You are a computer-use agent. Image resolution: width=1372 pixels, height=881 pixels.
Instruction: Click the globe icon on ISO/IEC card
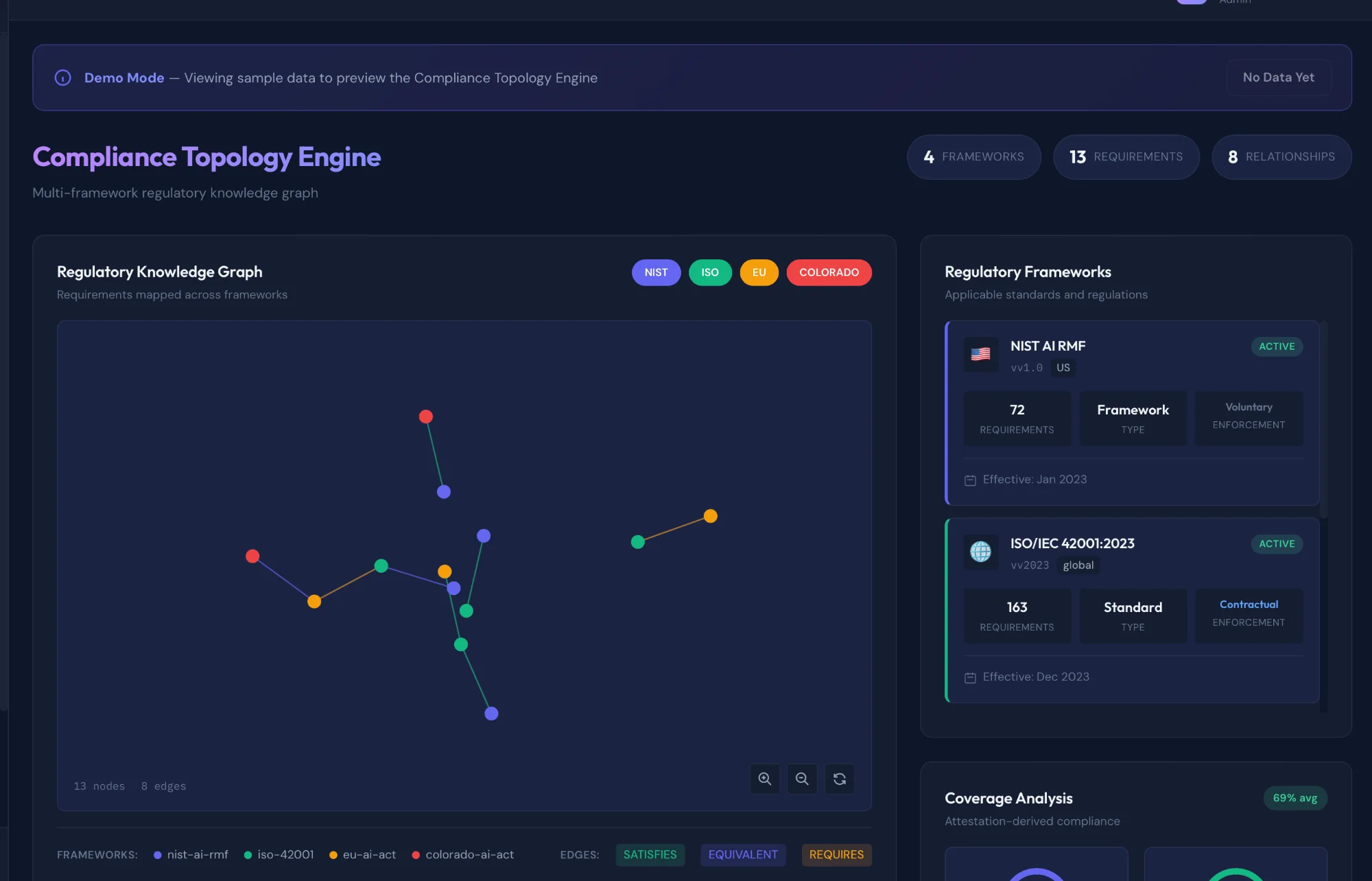coord(980,552)
